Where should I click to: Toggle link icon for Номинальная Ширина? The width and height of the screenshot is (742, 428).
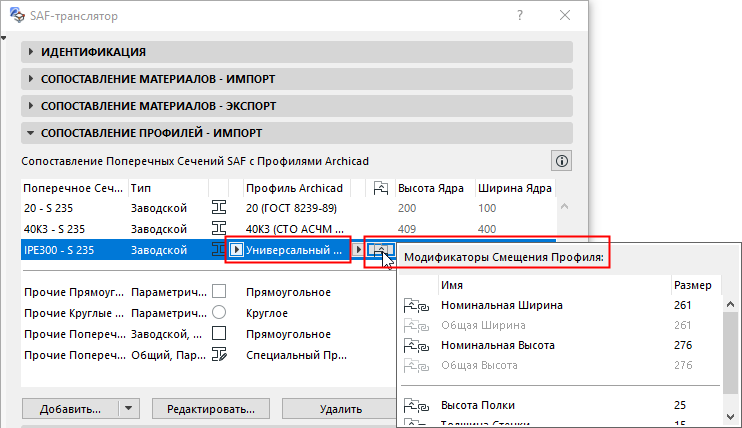(x=416, y=306)
